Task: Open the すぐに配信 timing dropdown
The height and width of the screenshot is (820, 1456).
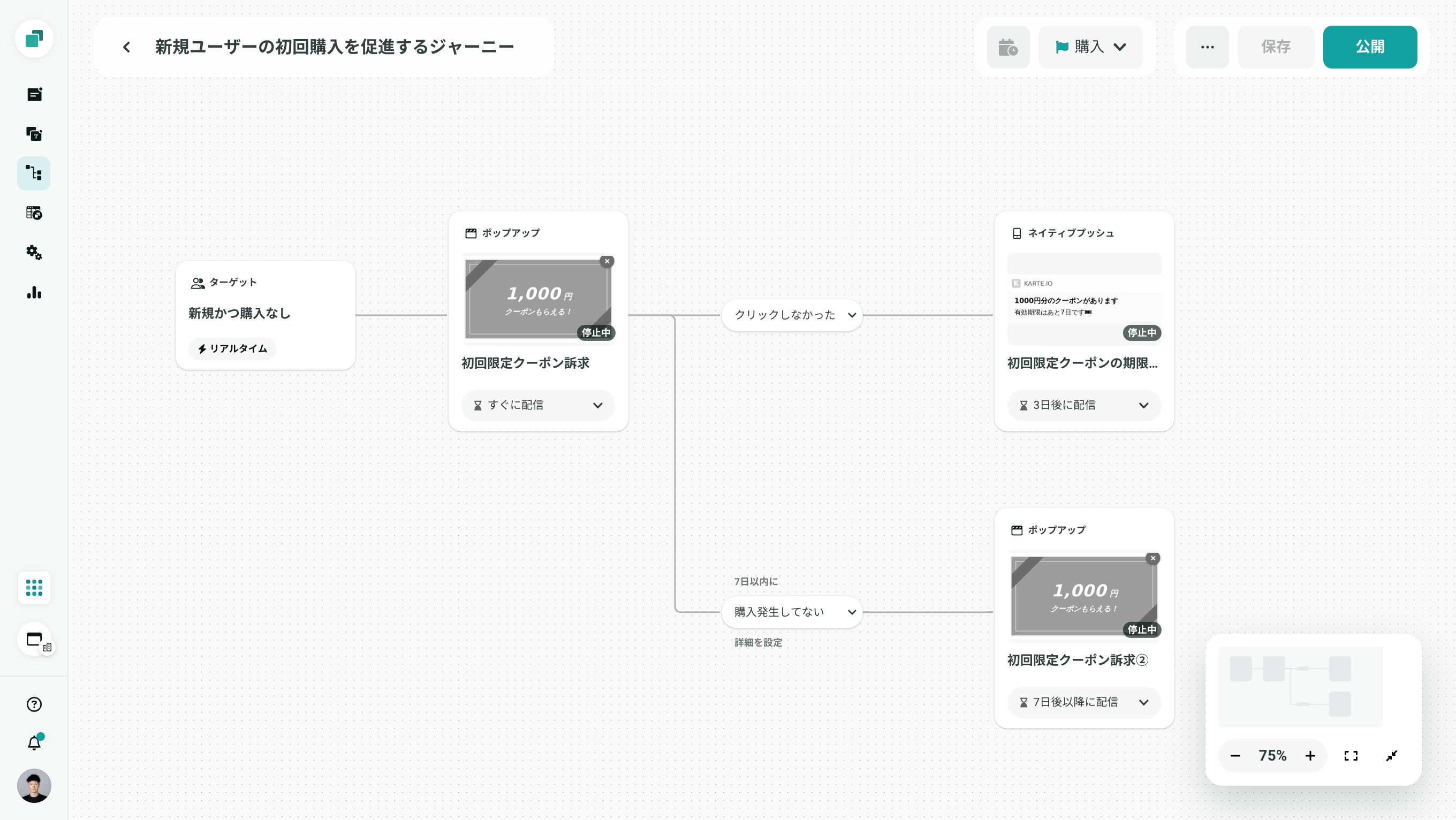Action: [x=537, y=405]
